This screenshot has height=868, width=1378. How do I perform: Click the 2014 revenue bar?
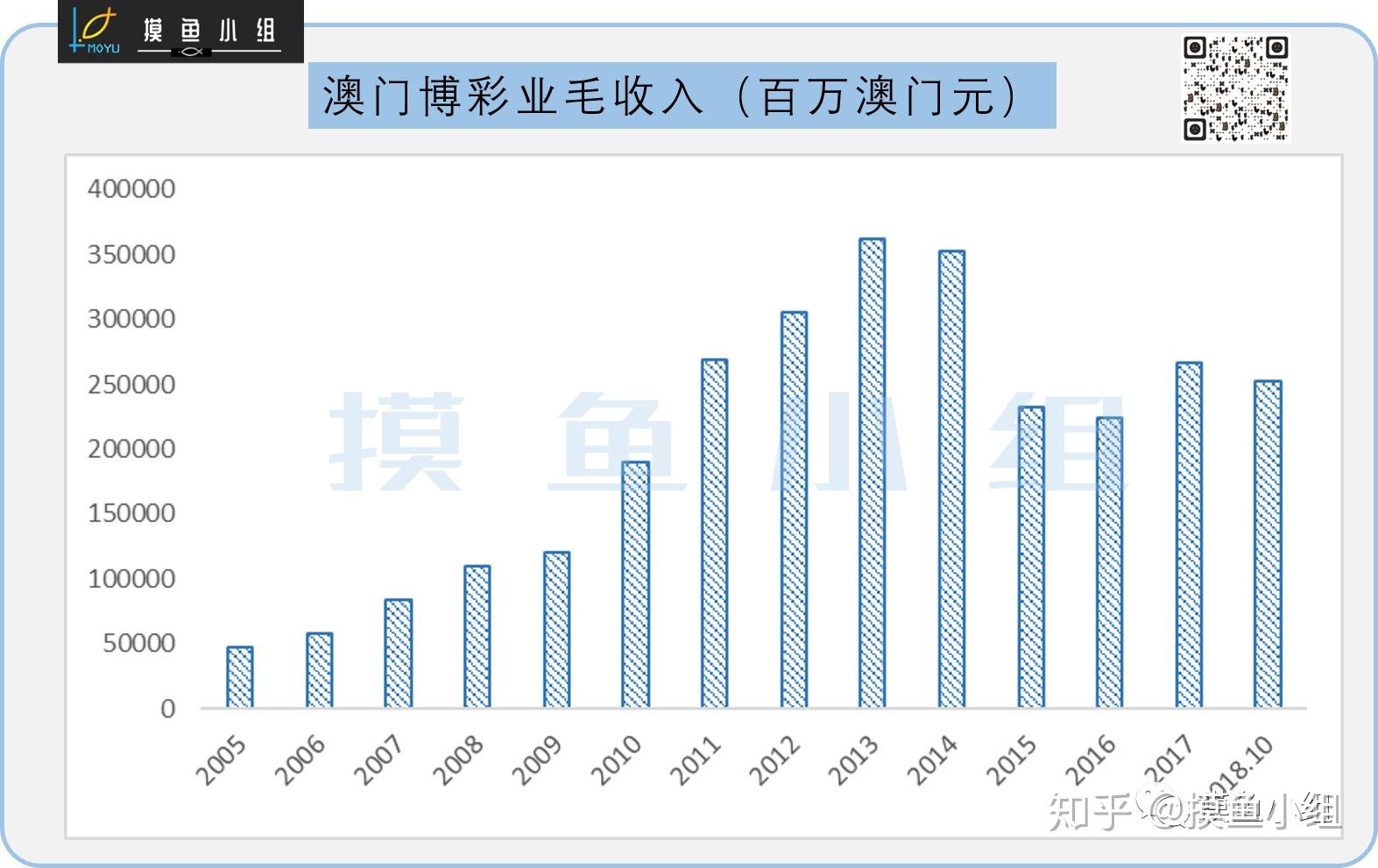[951, 479]
